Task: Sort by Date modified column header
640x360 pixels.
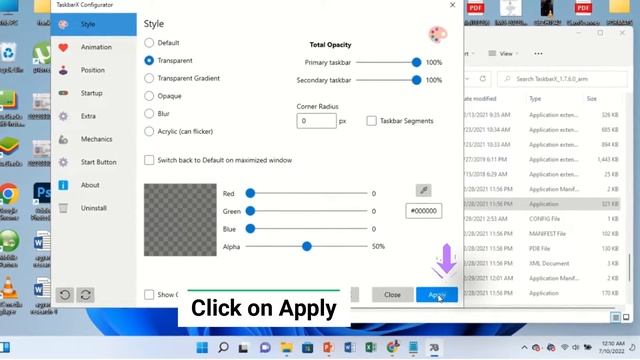Action: [480, 99]
